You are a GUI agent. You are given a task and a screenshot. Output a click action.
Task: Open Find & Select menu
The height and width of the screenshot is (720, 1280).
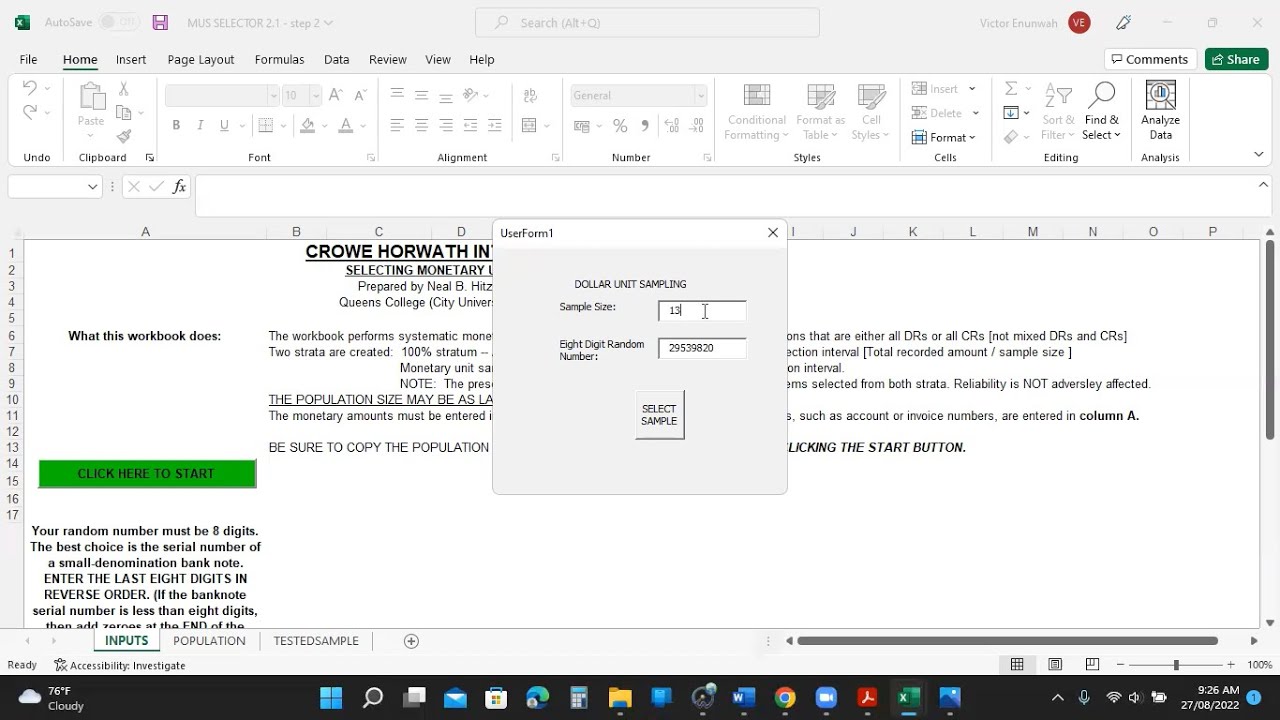(1101, 112)
